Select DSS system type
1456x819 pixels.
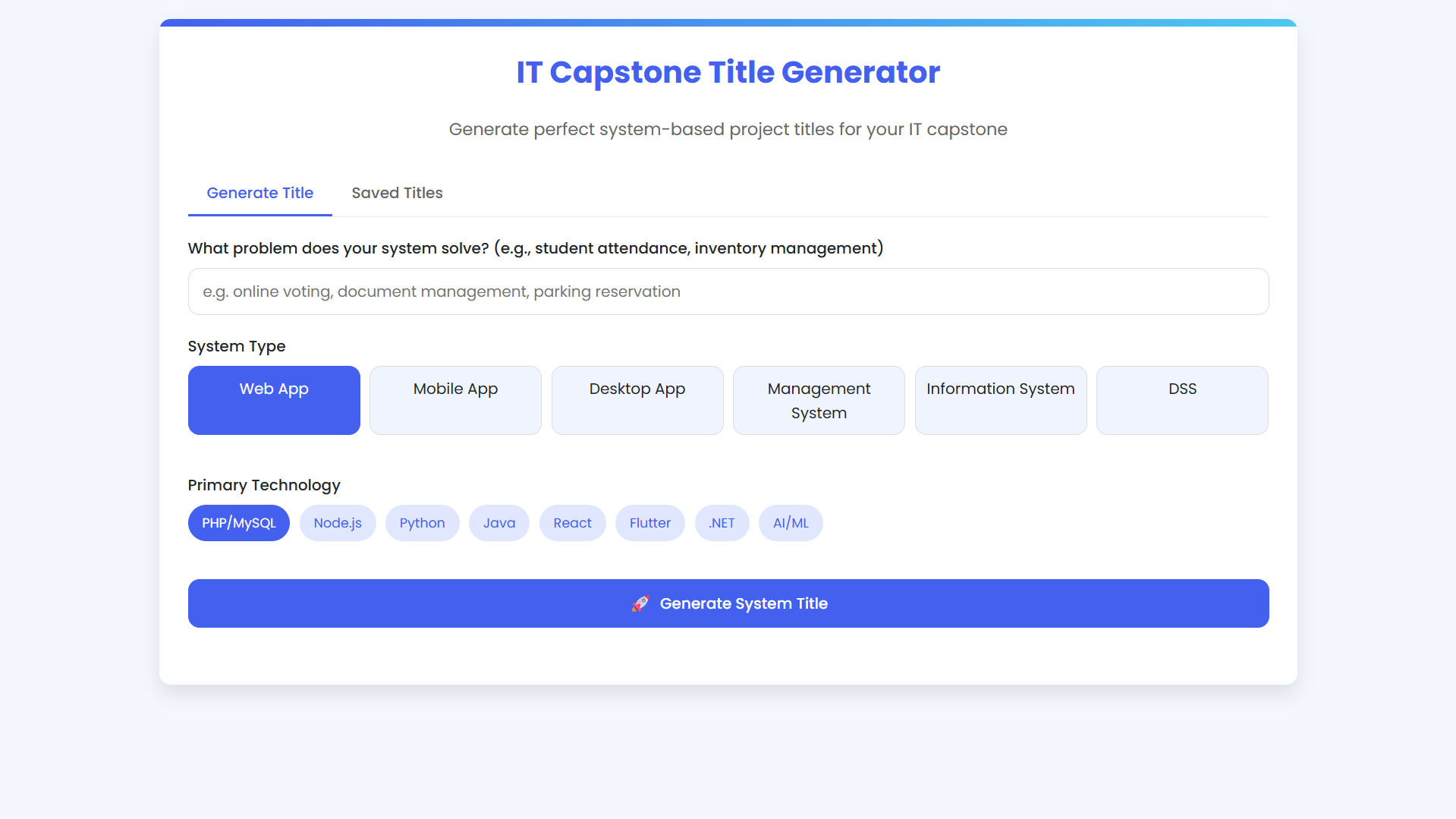(x=1182, y=400)
